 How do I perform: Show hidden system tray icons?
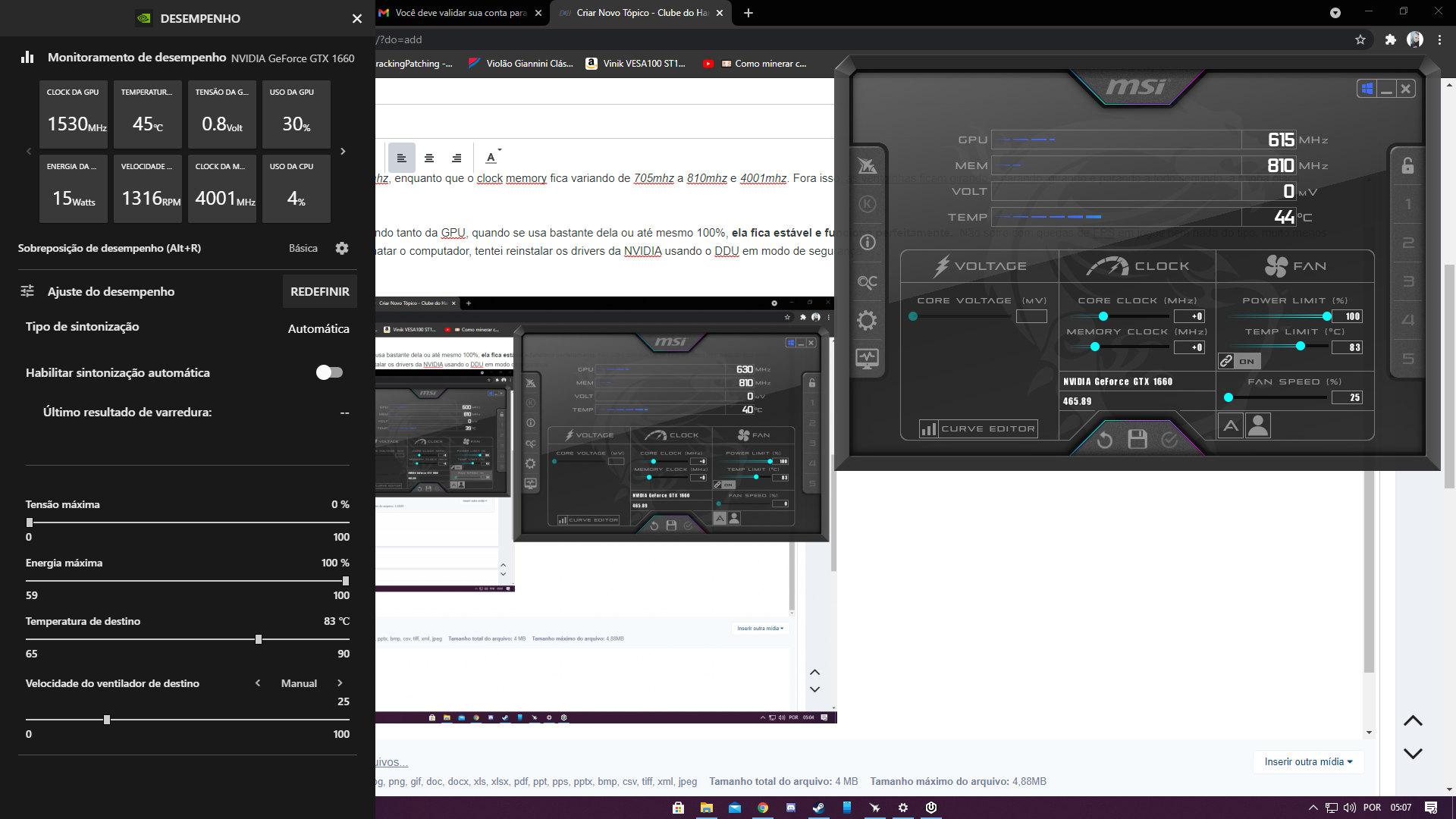pos(1313,808)
